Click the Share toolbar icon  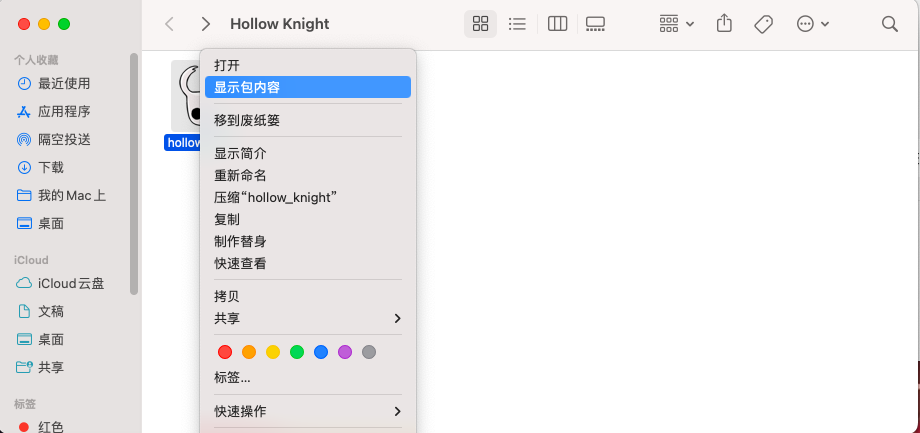(x=727, y=24)
